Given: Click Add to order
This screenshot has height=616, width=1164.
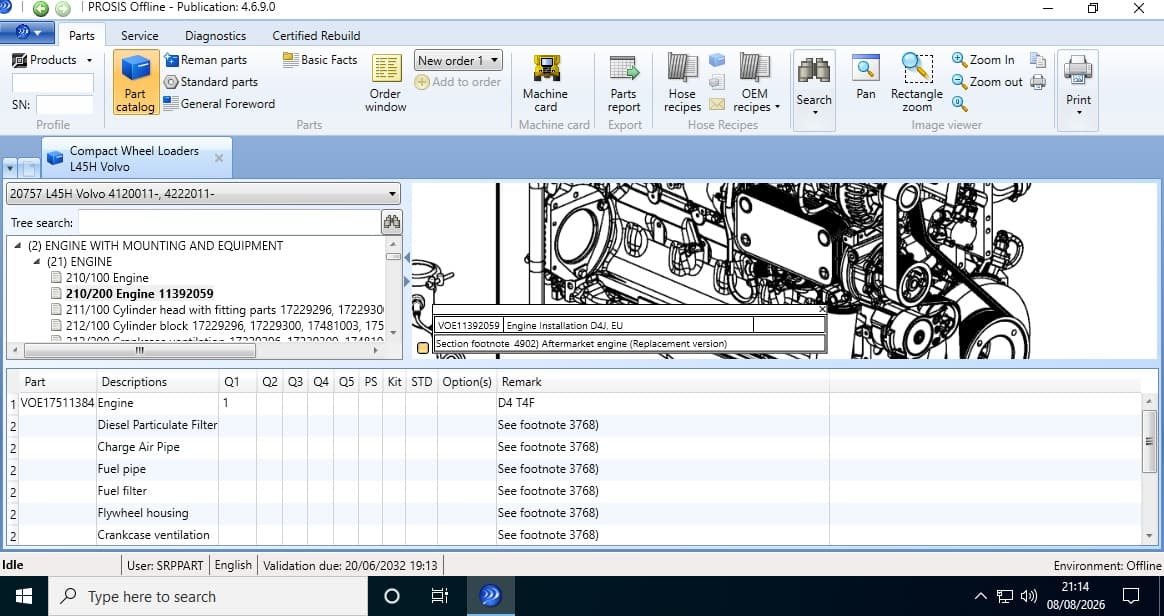Looking at the screenshot, I should [457, 82].
